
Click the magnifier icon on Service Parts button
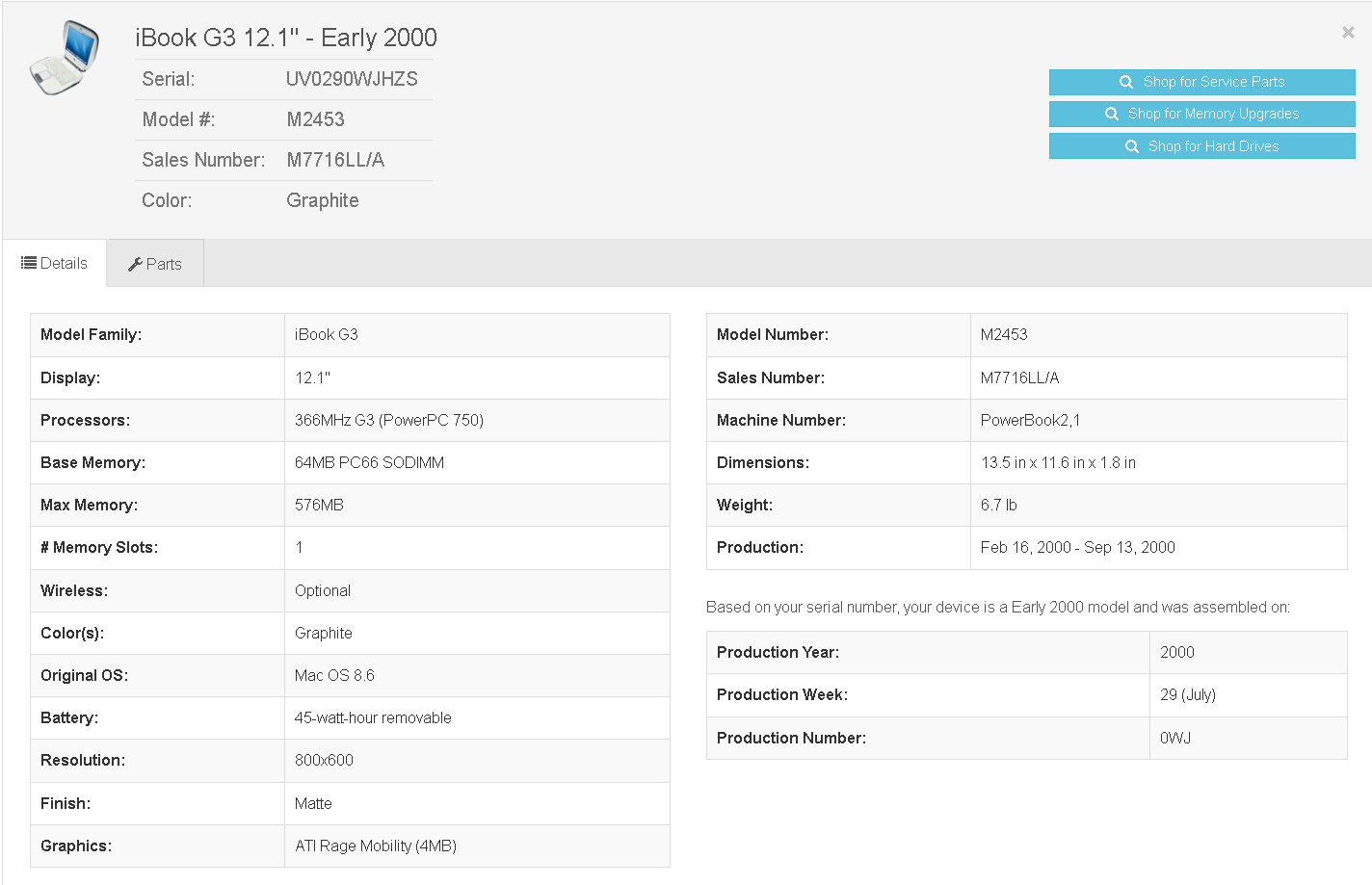coord(1125,82)
